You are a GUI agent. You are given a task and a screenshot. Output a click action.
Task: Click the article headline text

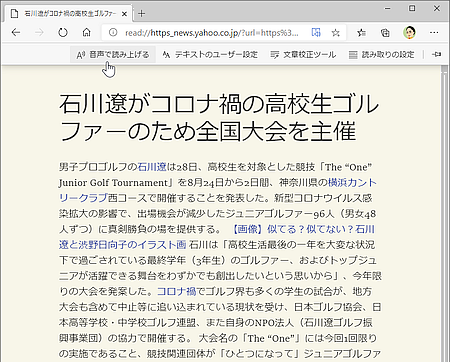pos(219,117)
